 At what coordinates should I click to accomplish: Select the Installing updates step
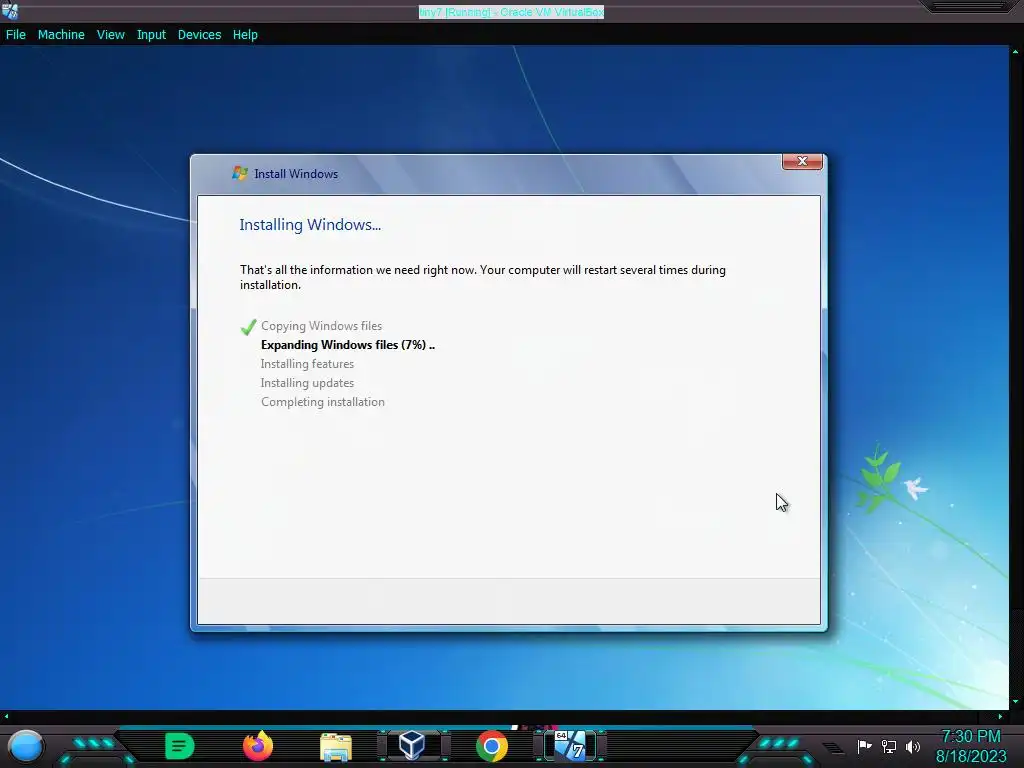pyautogui.click(x=307, y=383)
